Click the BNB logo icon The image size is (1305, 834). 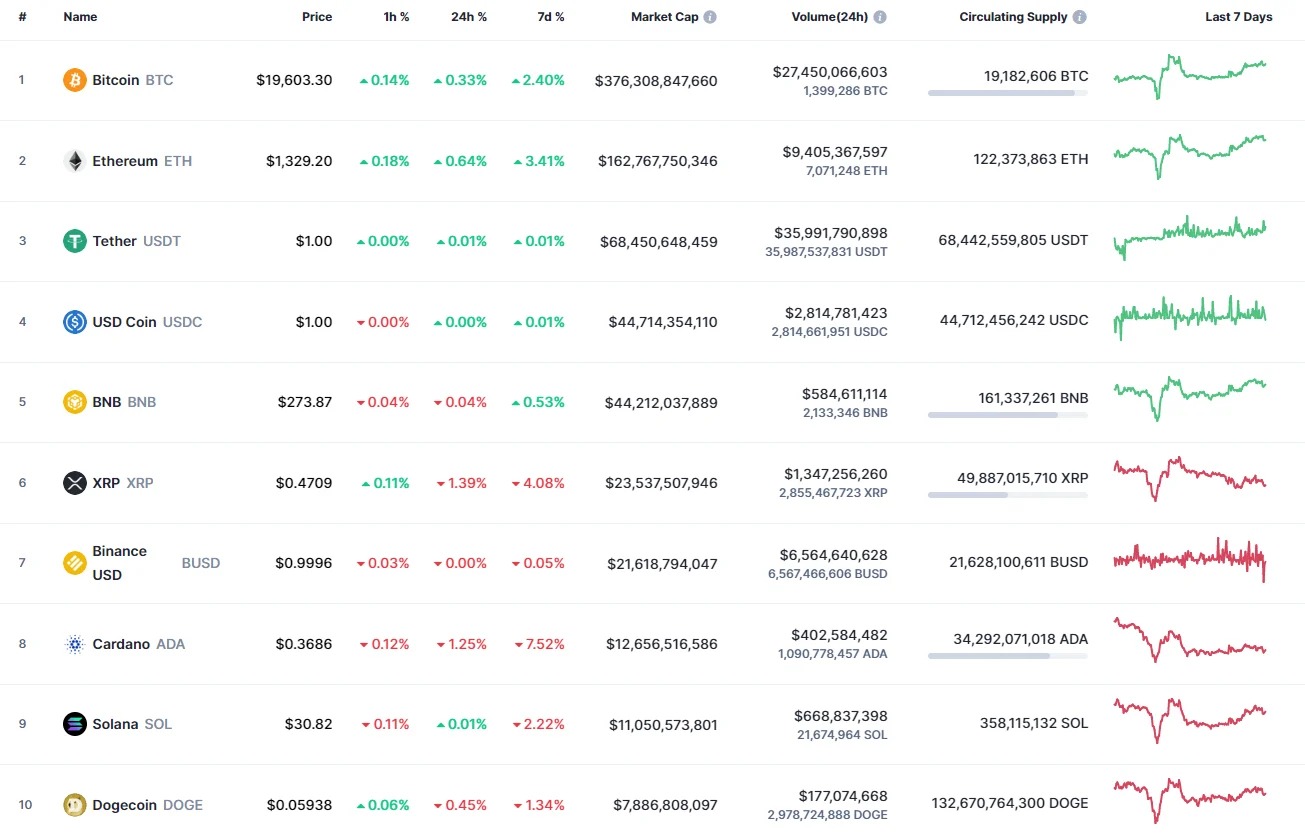pos(74,402)
